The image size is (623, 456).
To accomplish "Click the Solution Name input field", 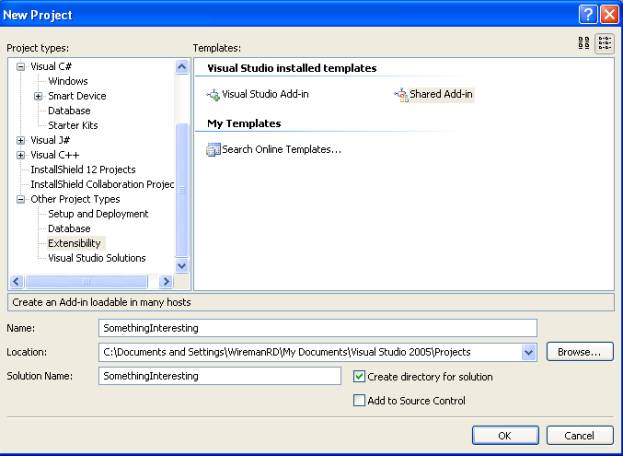I will [x=220, y=376].
